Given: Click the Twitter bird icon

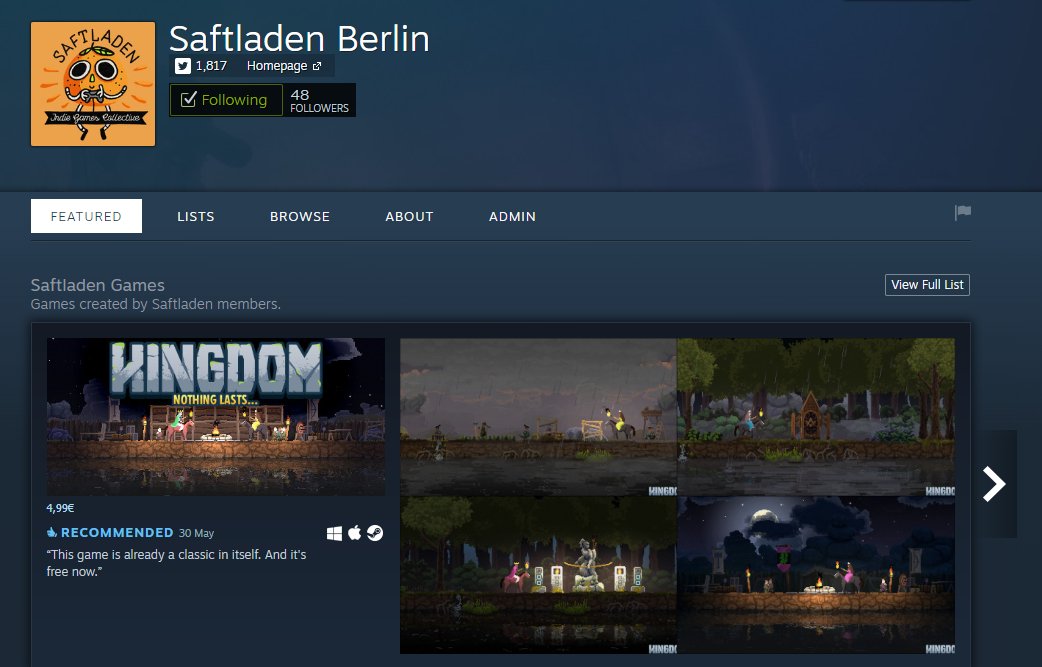Looking at the screenshot, I should pos(183,66).
